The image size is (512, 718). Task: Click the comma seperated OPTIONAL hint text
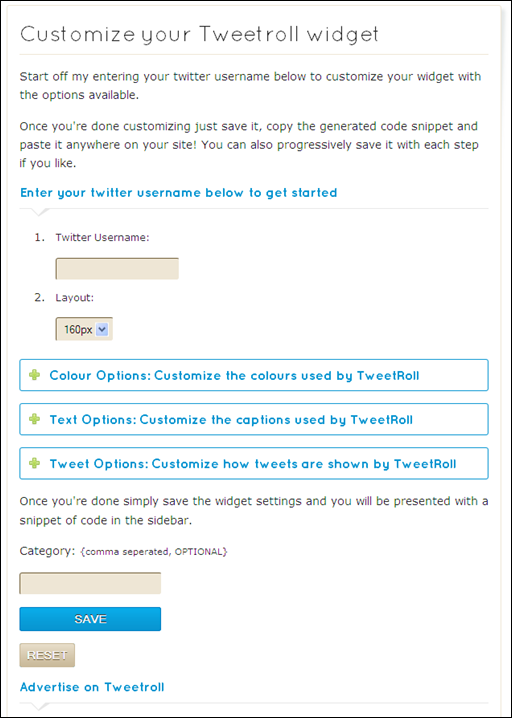coord(153,552)
